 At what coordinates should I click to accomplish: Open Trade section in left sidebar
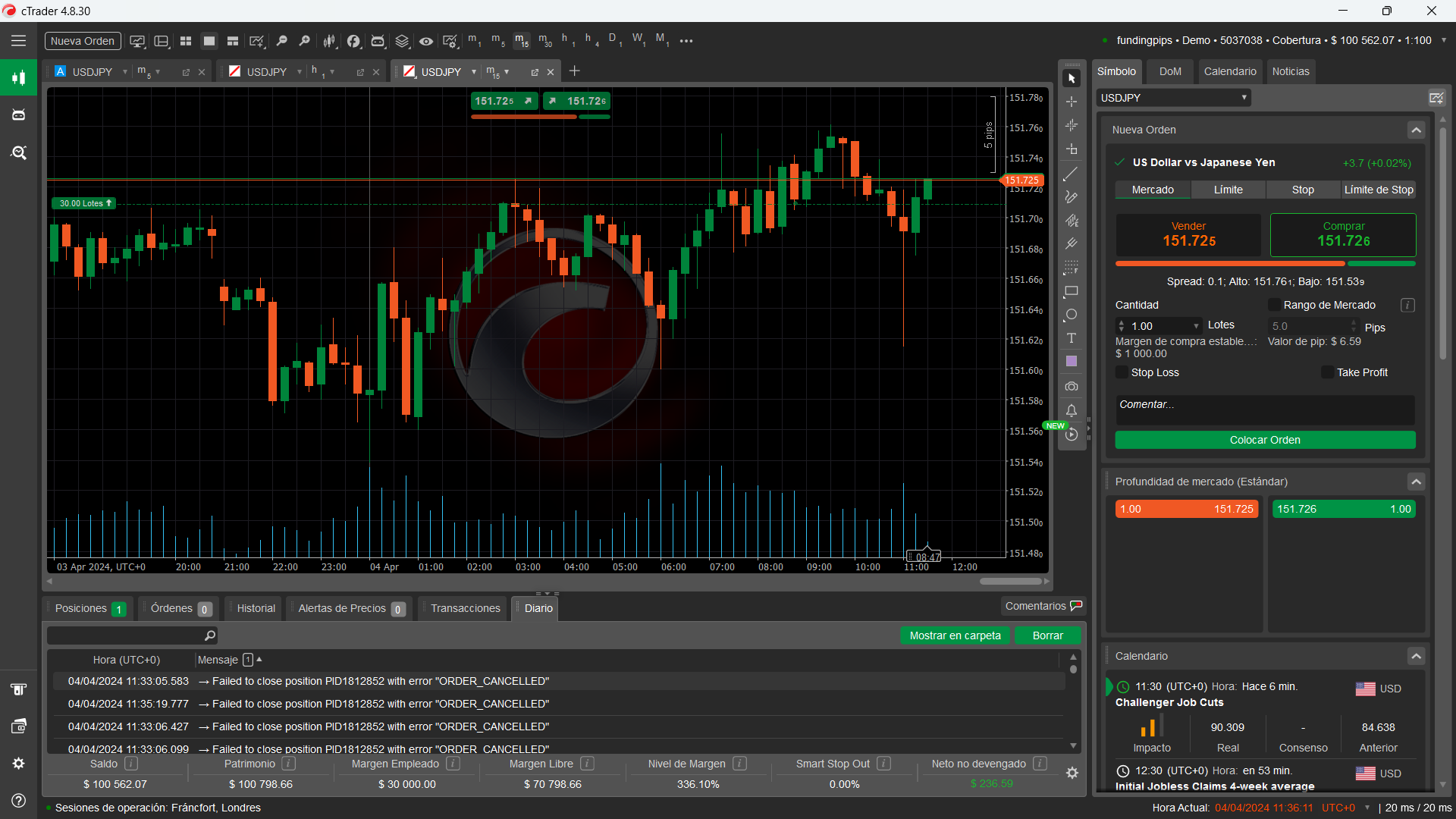18,77
